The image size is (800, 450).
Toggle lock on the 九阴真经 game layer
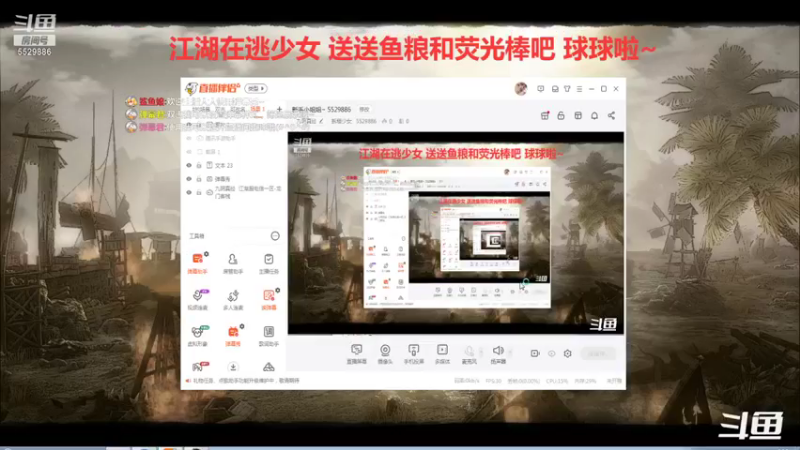coord(199,192)
